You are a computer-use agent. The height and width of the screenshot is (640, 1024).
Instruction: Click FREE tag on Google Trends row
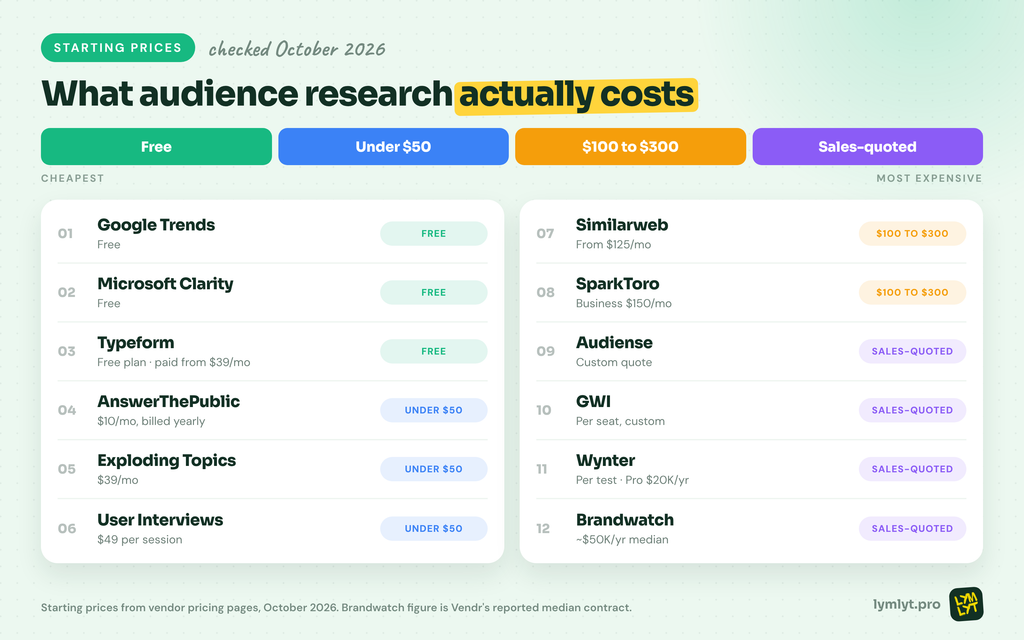tap(434, 234)
